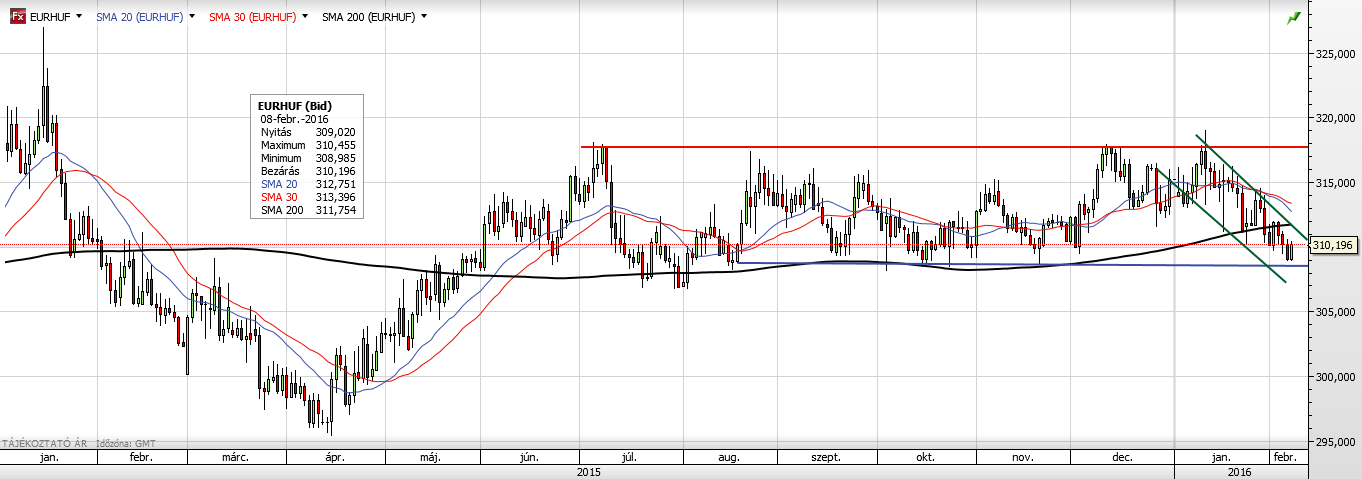
Task: Click the SMA 20 312,751 info row
Action: [x=308, y=184]
